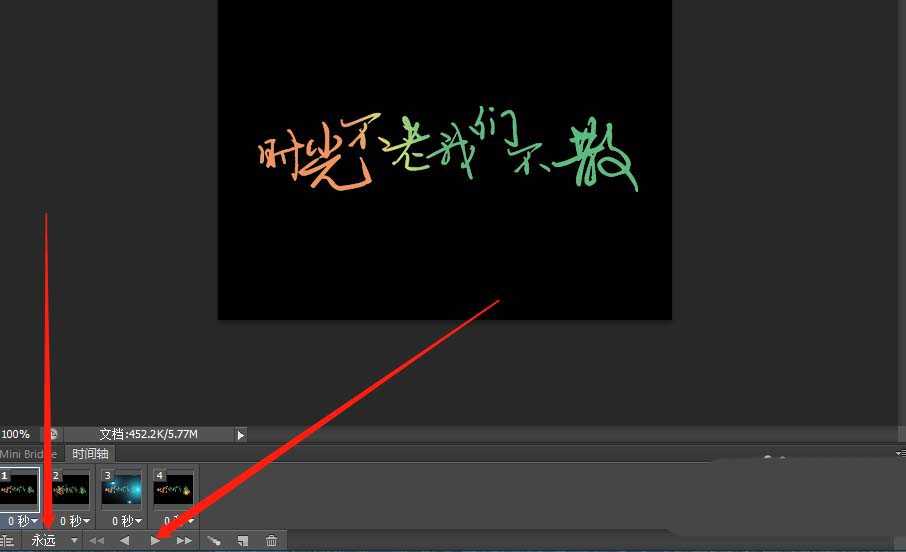Screen dimensions: 906x552
Task: Convert to video timeline icon
Action: pyautogui.click(x=7, y=540)
